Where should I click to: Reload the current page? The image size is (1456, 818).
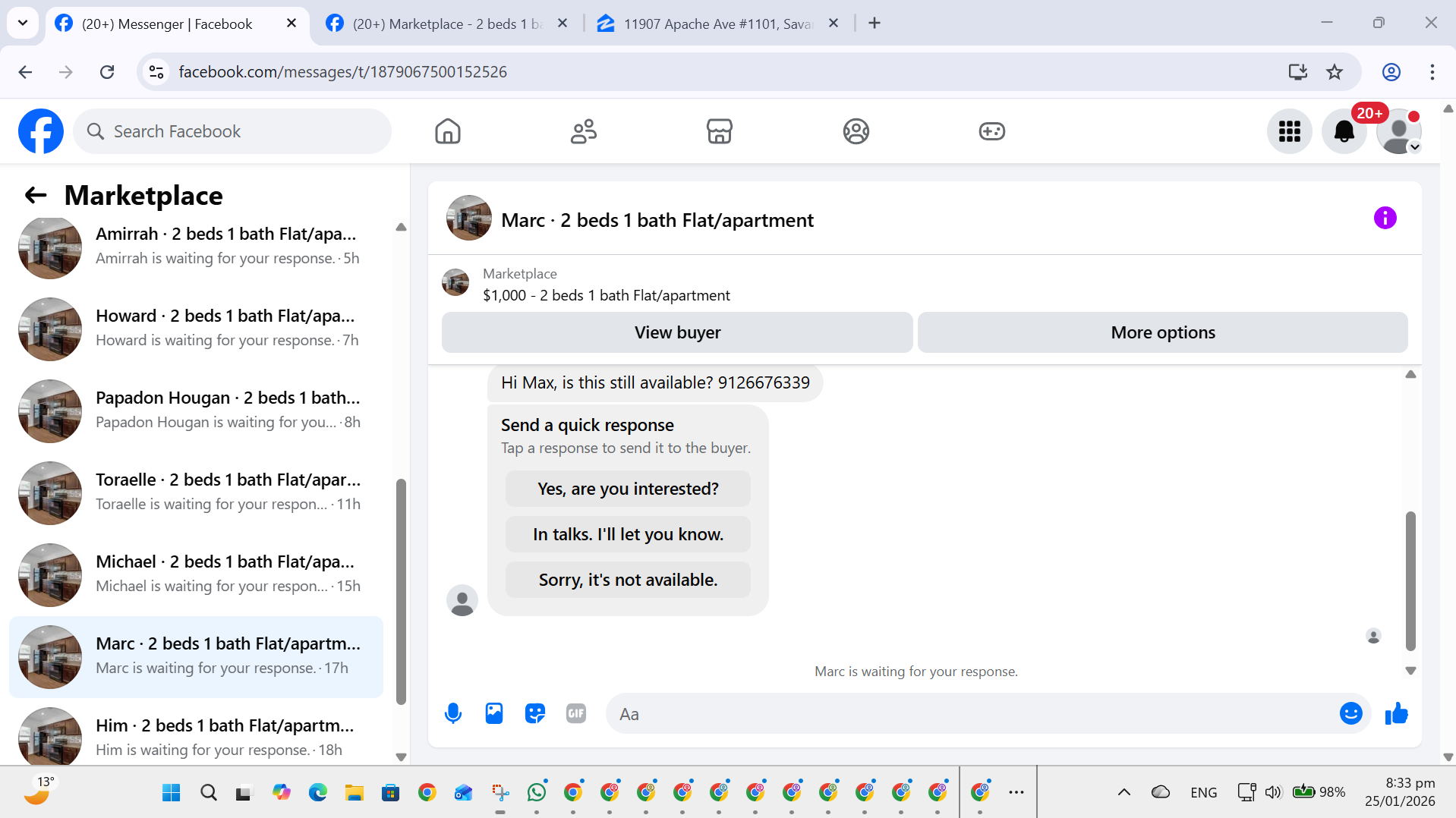[107, 72]
